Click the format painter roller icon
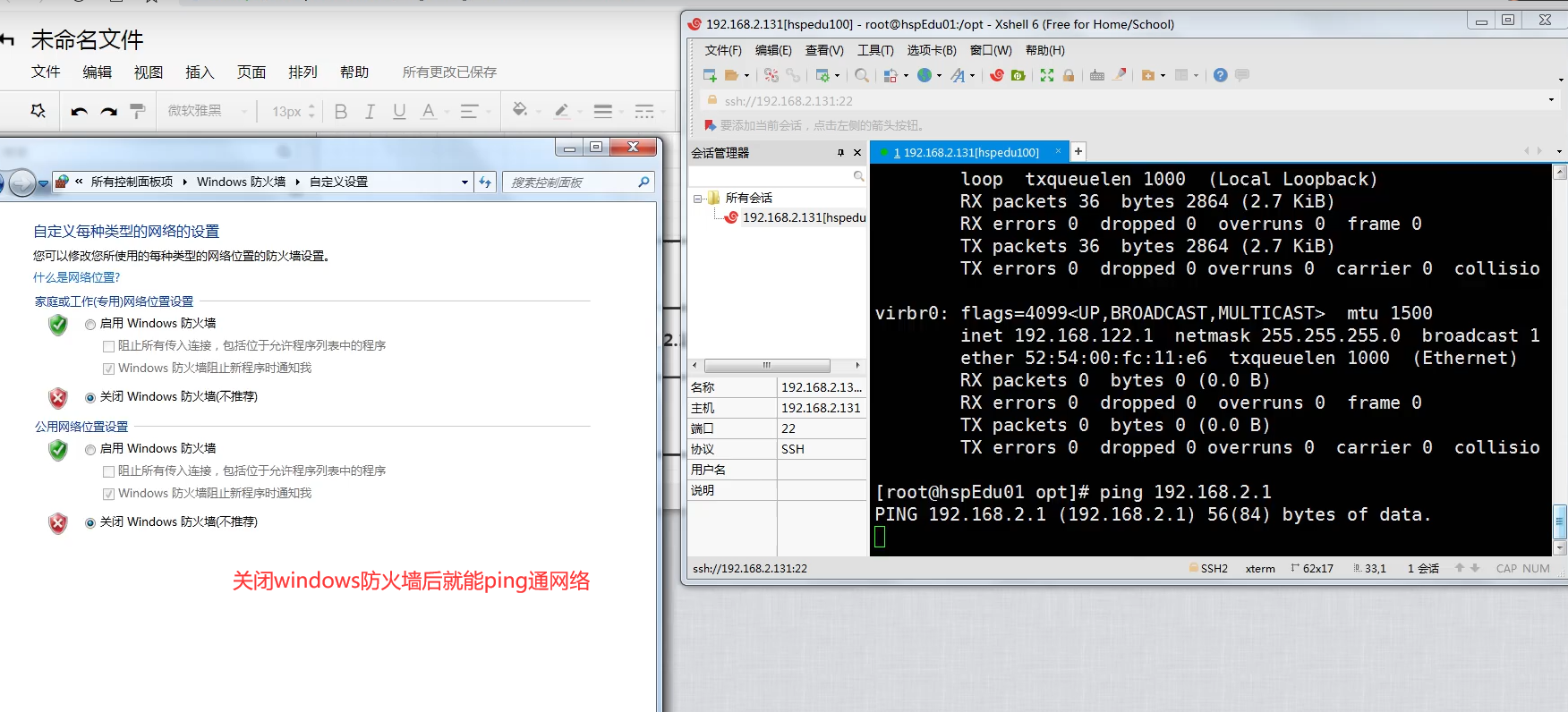The image size is (1568, 712). (x=138, y=111)
